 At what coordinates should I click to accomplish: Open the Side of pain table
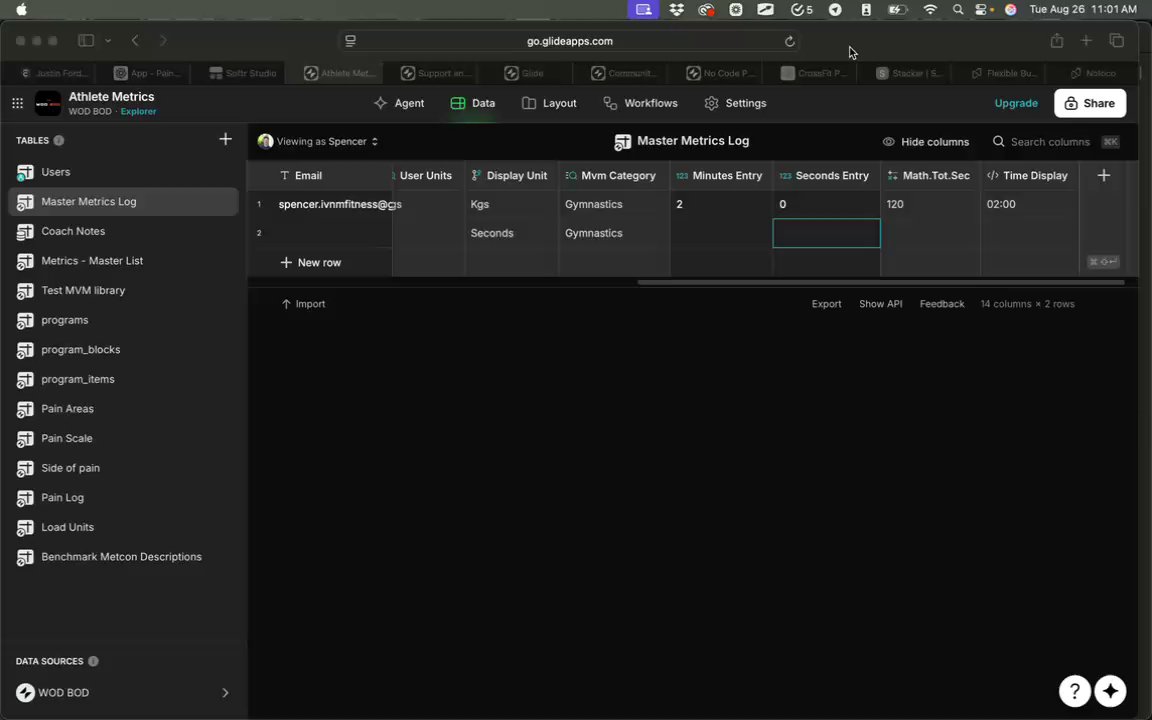point(123,468)
